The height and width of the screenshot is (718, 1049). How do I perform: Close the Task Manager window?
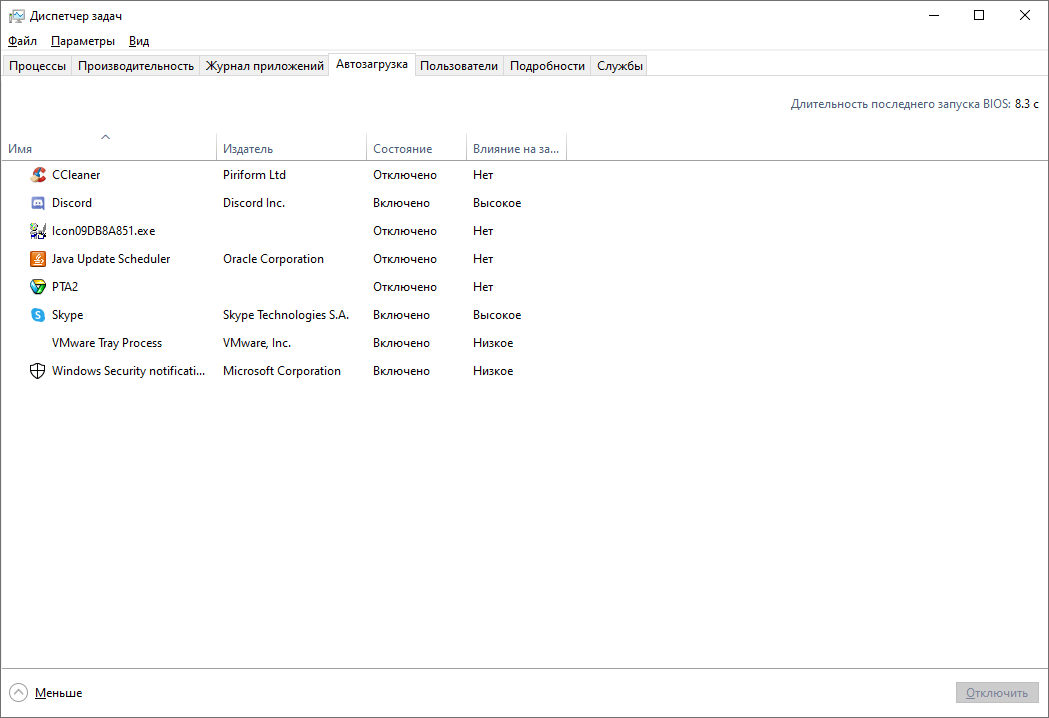[1024, 15]
